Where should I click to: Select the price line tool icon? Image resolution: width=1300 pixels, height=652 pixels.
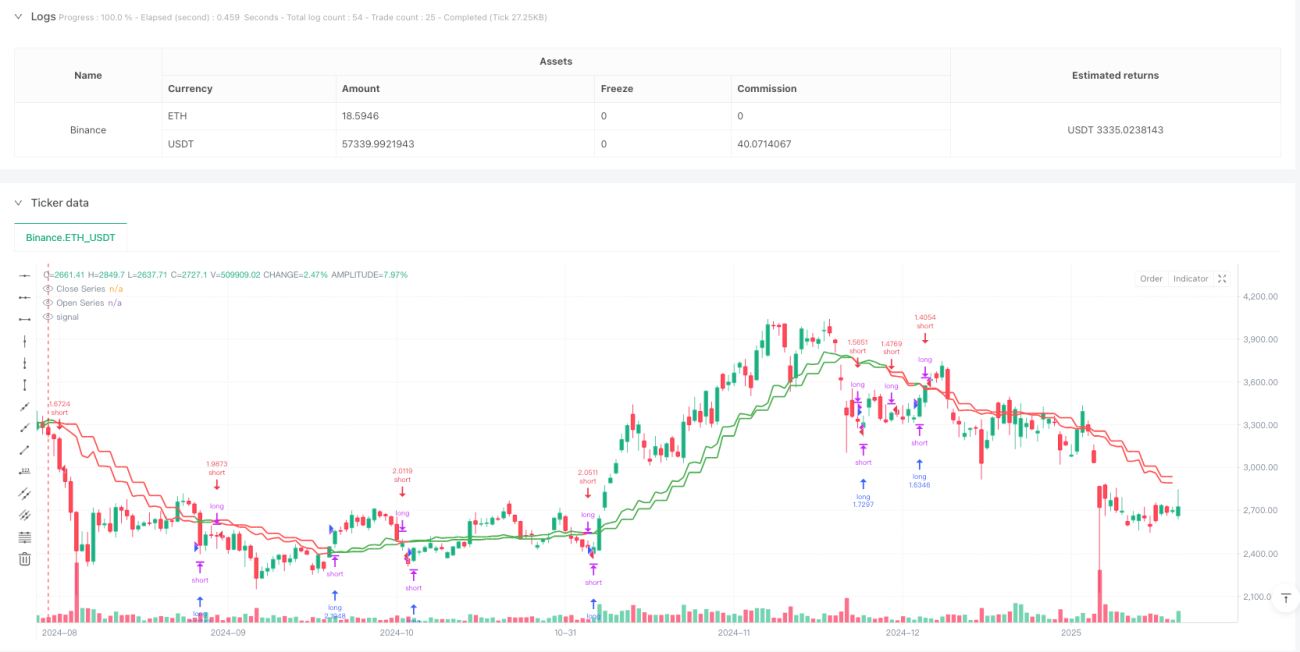[x=25, y=471]
